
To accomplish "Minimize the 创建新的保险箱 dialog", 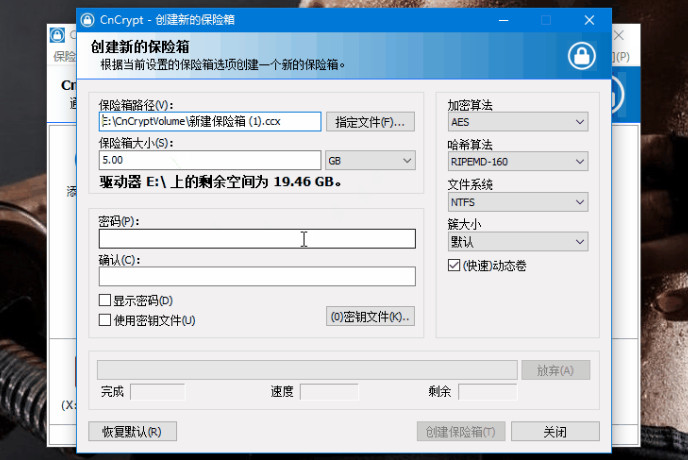I will 504,20.
